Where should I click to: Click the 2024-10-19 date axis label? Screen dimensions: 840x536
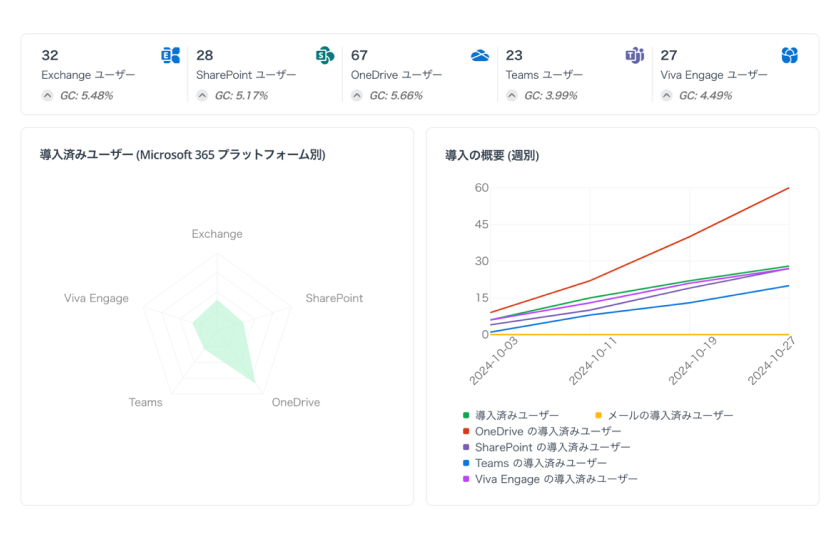click(692, 361)
